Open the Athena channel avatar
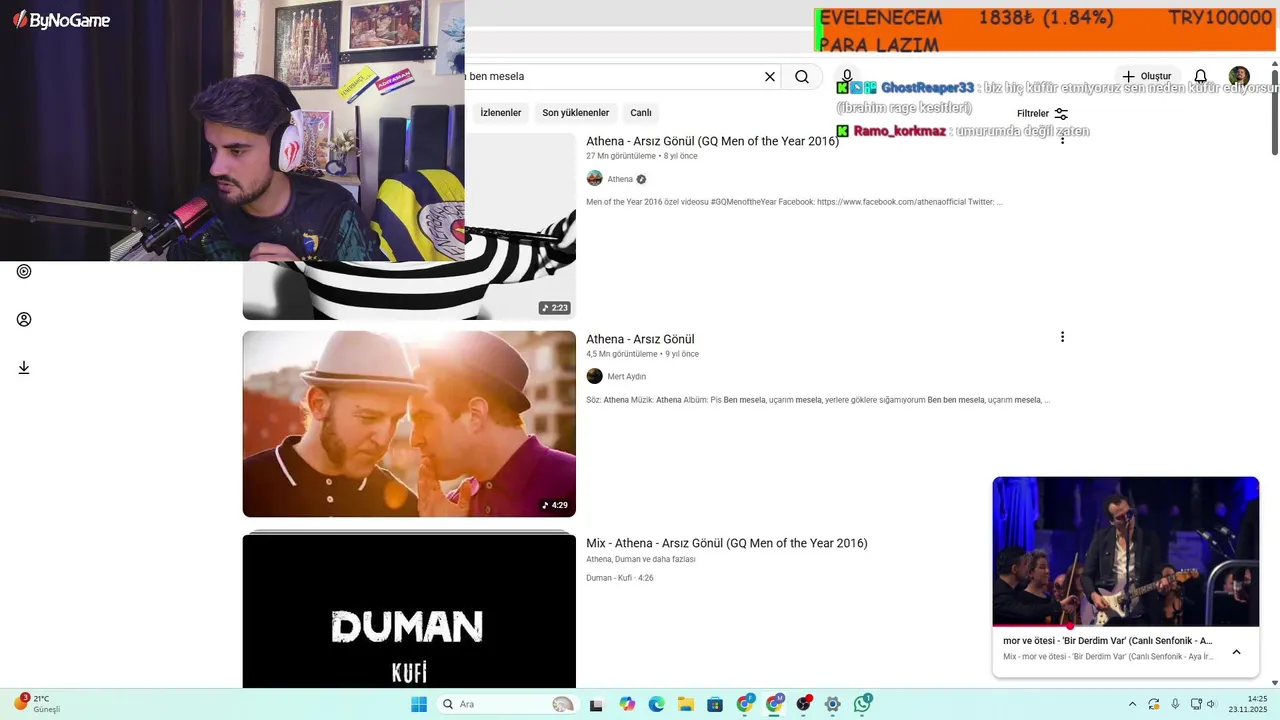Image resolution: width=1280 pixels, height=720 pixels. click(594, 179)
